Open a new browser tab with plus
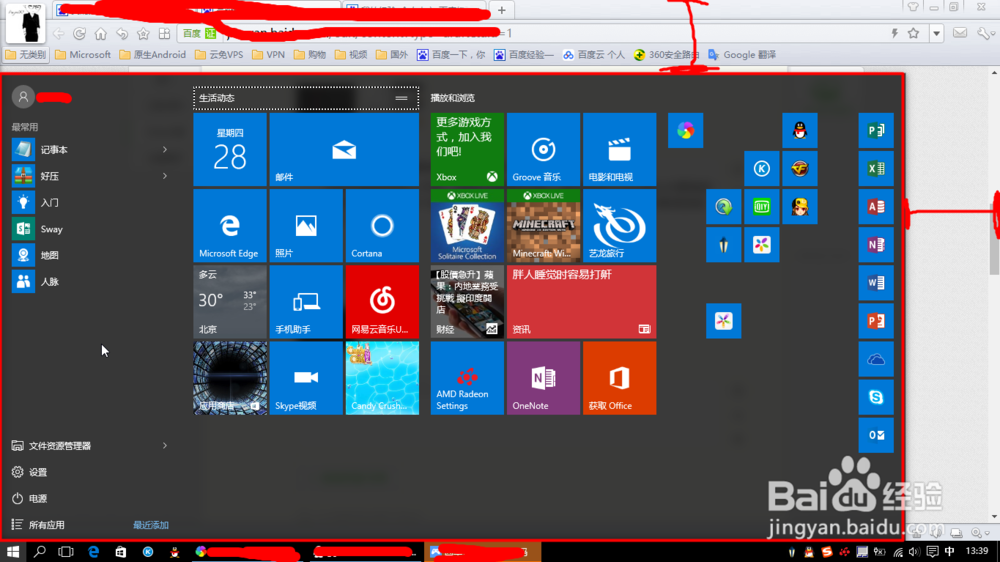The width and height of the screenshot is (1000, 562). pyautogui.click(x=502, y=10)
